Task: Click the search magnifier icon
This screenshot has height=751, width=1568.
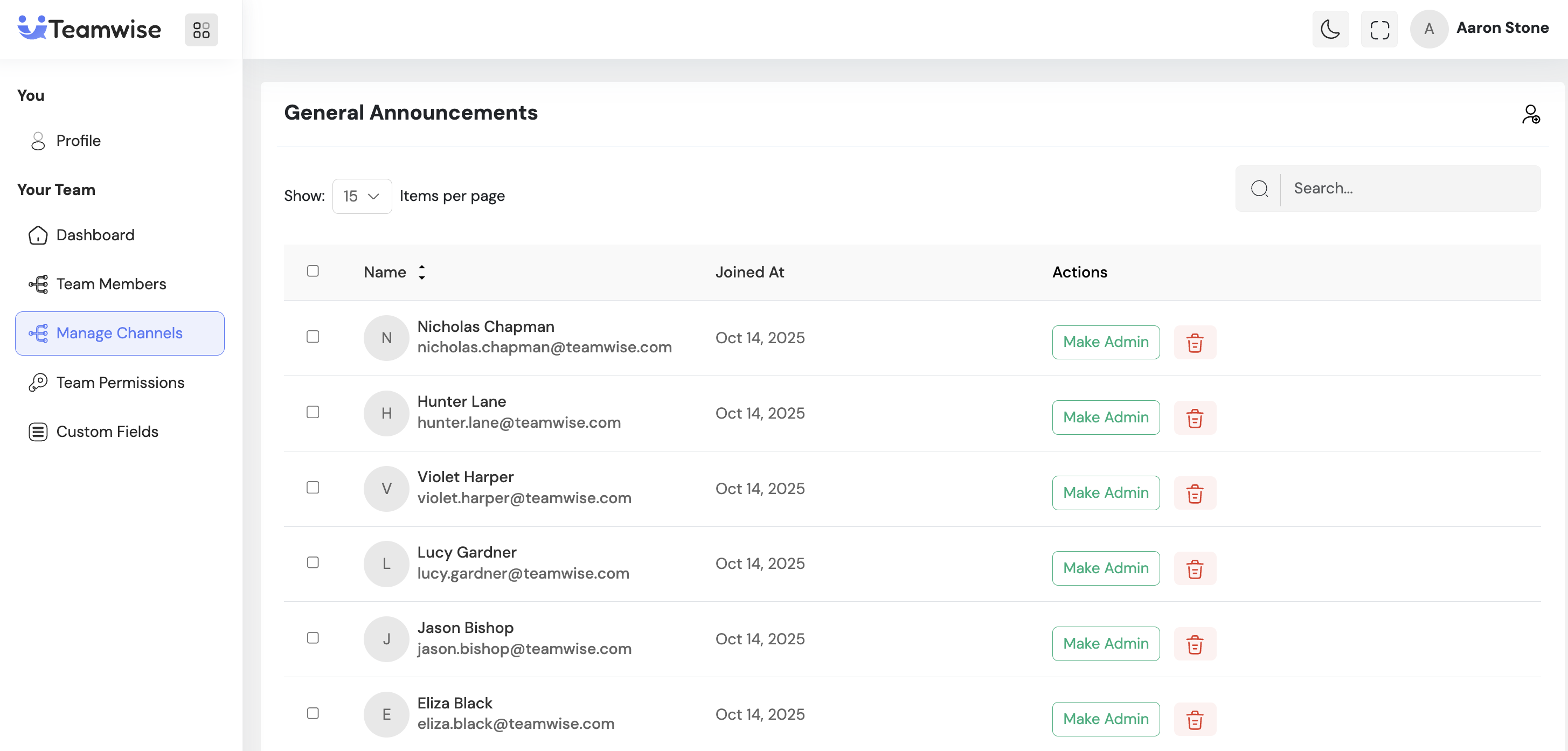Action: tap(1259, 189)
